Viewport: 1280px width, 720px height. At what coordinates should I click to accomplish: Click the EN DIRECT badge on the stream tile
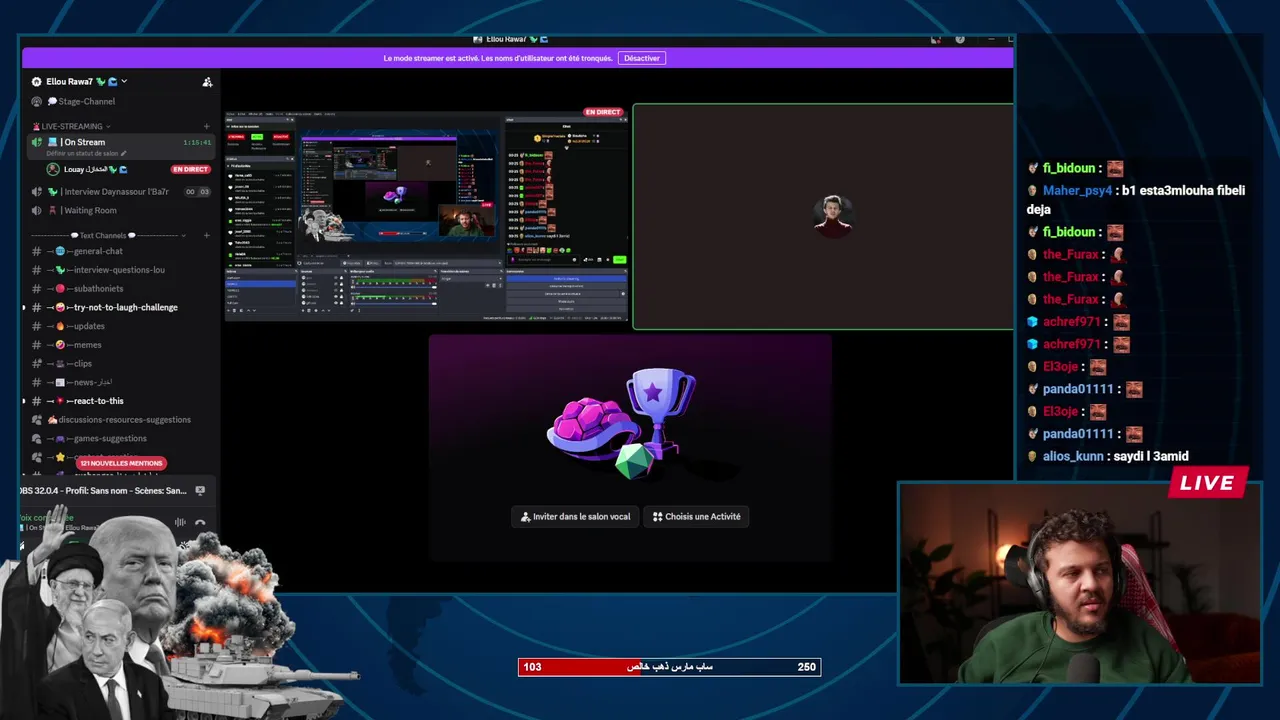[x=603, y=112]
